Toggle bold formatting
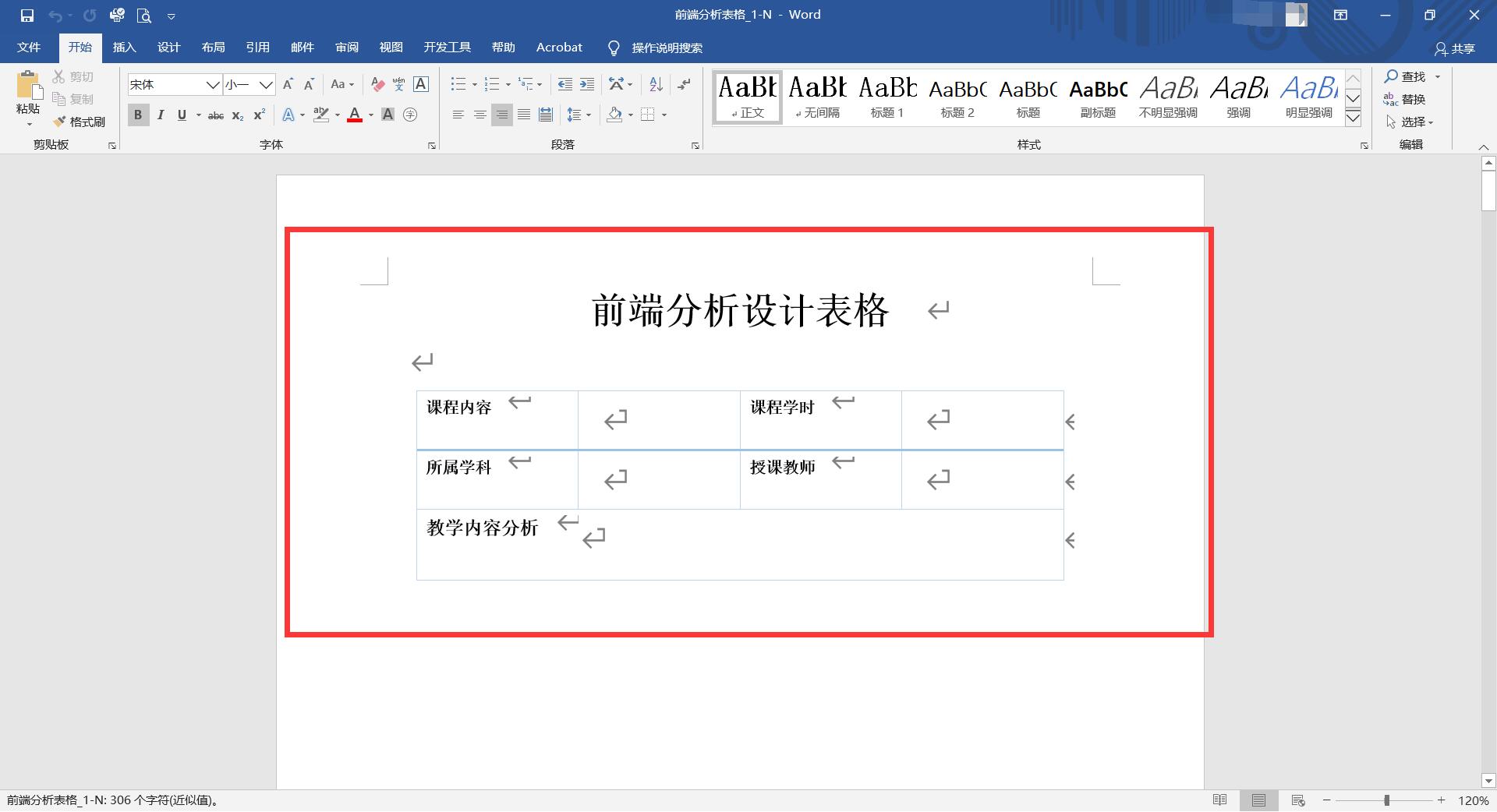 coord(137,115)
